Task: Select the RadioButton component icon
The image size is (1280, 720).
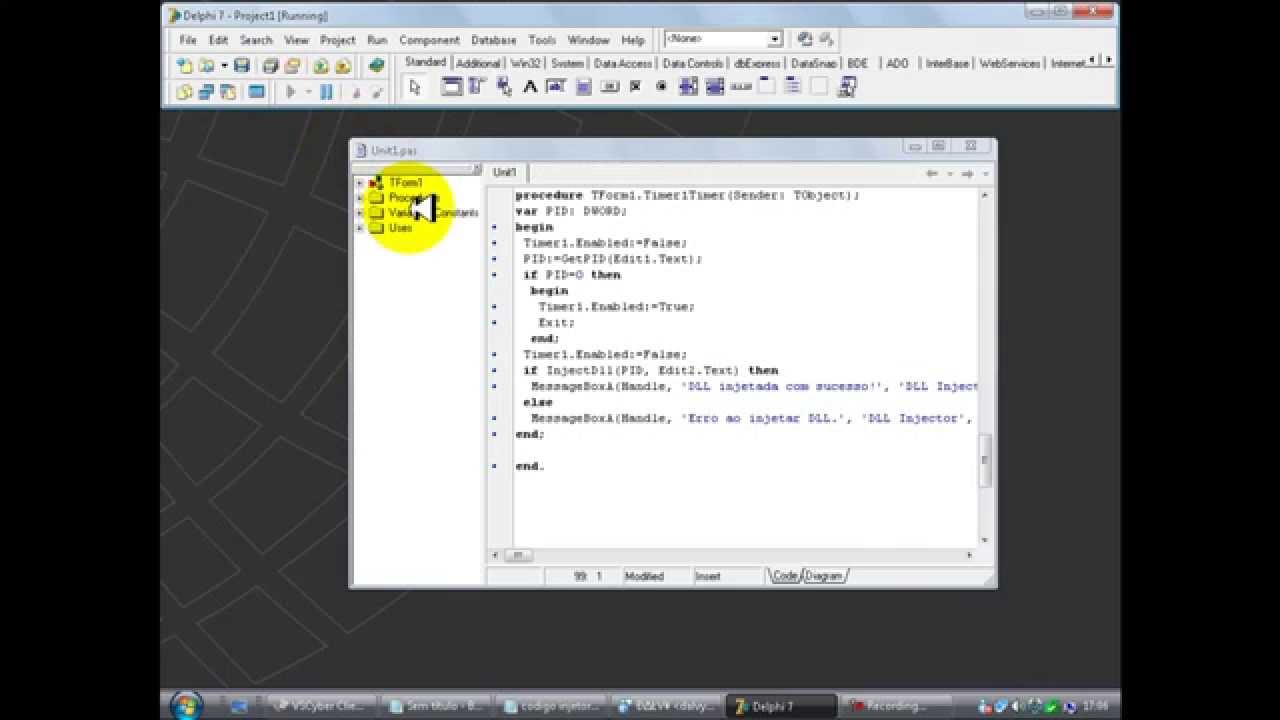Action: 661,87
